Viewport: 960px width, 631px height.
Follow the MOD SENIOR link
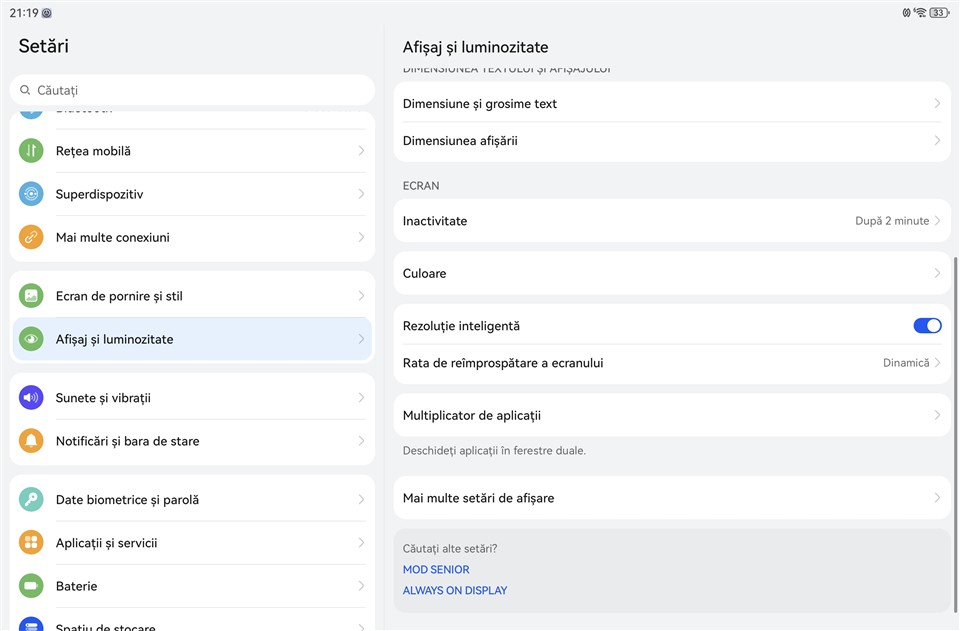[436, 570]
